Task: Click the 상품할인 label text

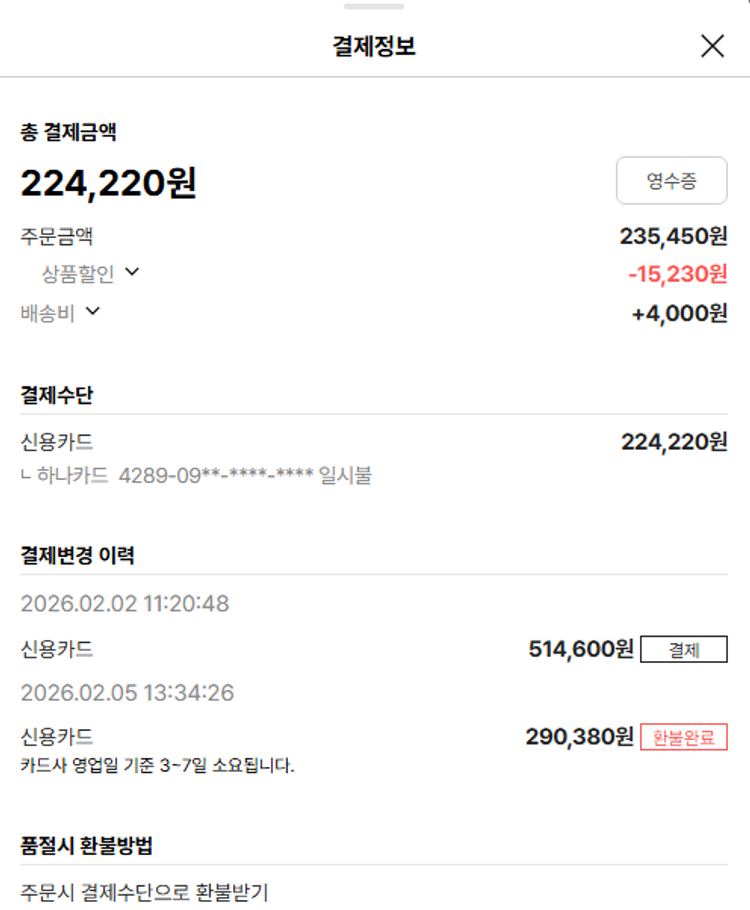Action: coord(78,273)
